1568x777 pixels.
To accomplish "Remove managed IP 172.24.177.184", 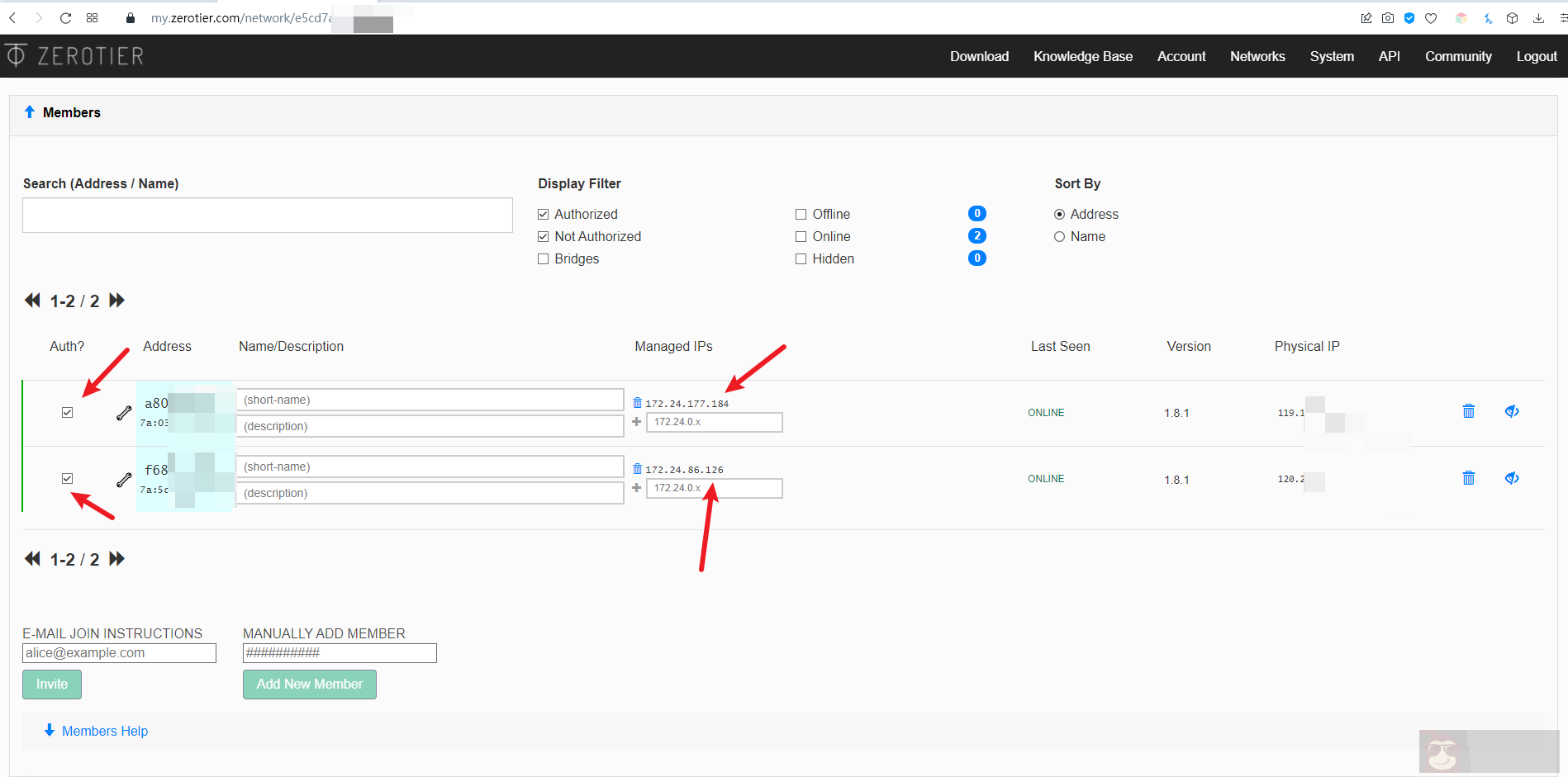I will 637,403.
